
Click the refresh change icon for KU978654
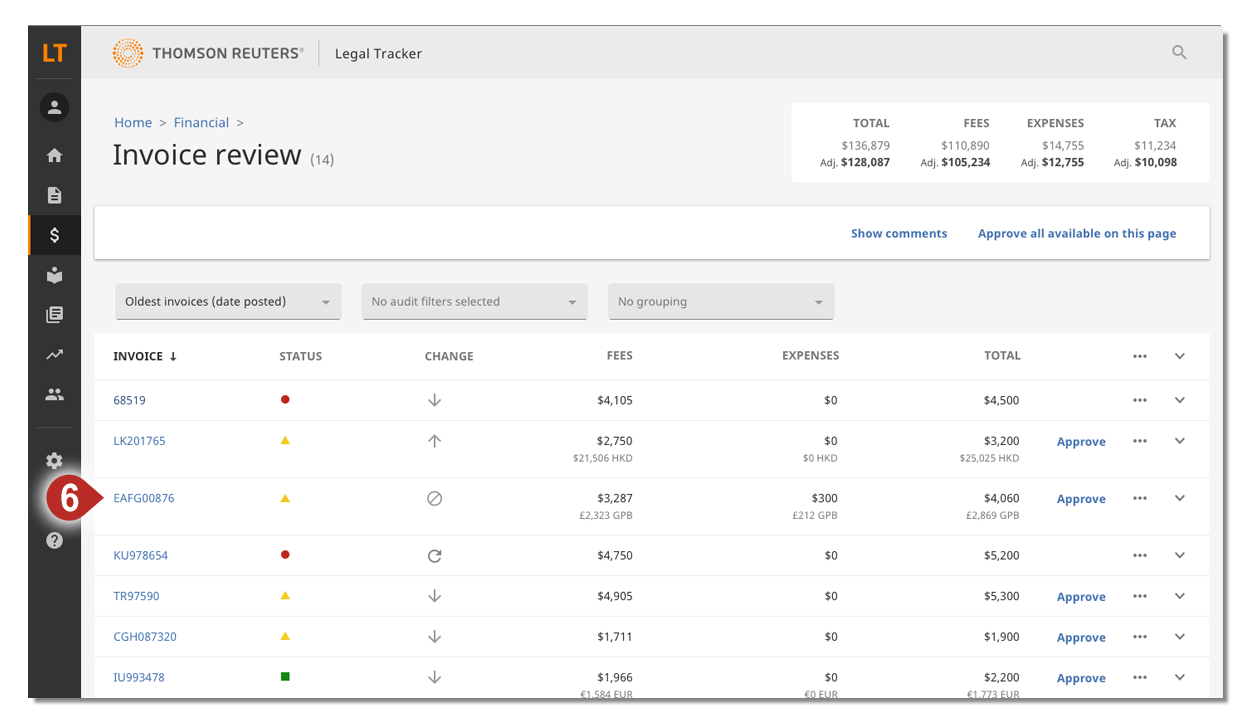(434, 556)
